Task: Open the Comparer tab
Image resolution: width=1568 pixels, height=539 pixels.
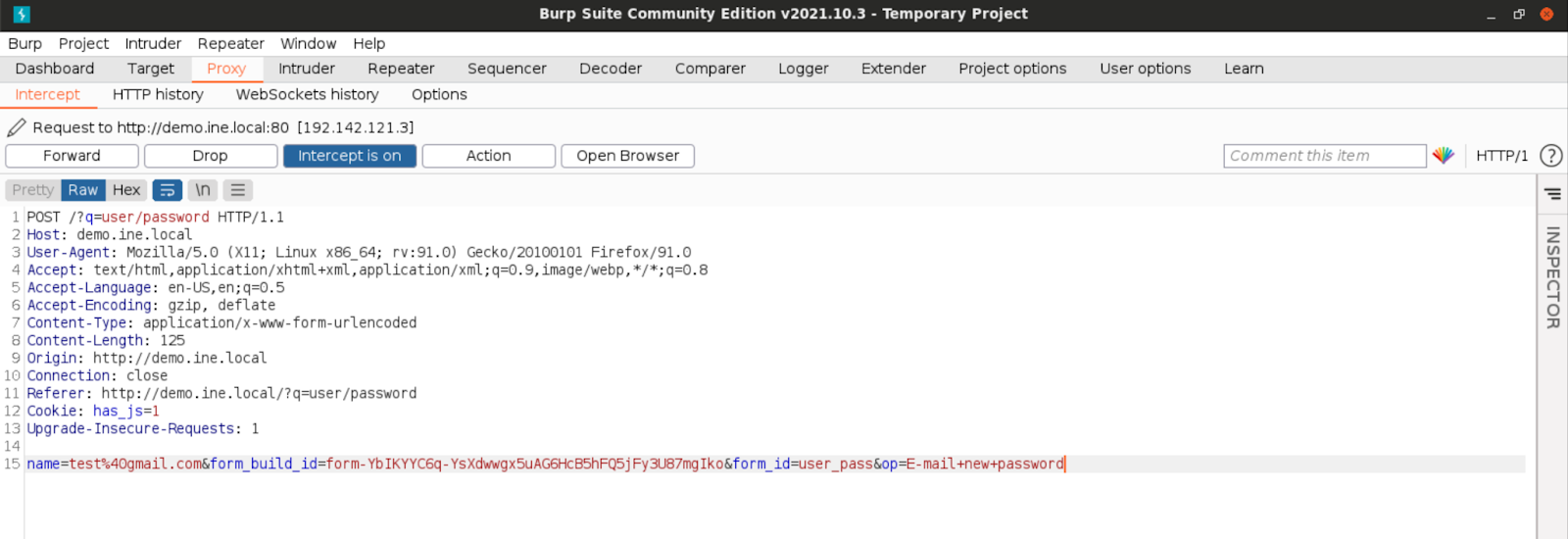Action: (710, 69)
